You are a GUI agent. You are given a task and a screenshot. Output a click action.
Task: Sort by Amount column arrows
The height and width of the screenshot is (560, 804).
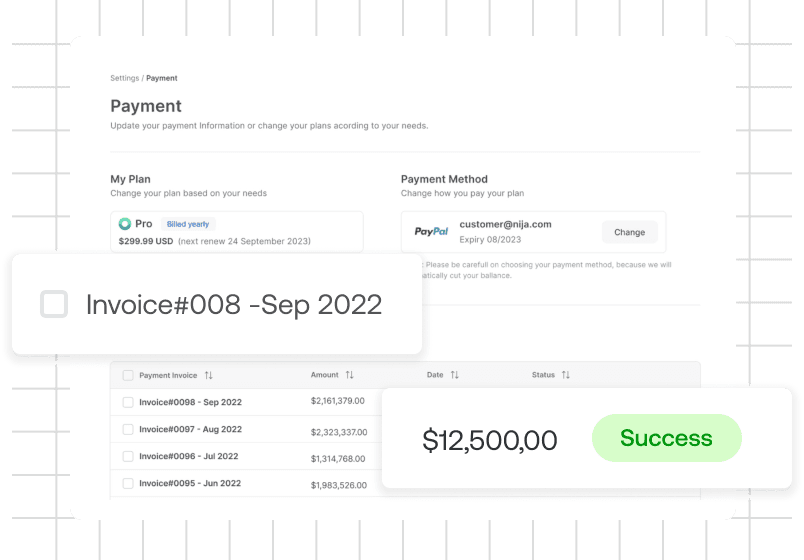point(350,375)
